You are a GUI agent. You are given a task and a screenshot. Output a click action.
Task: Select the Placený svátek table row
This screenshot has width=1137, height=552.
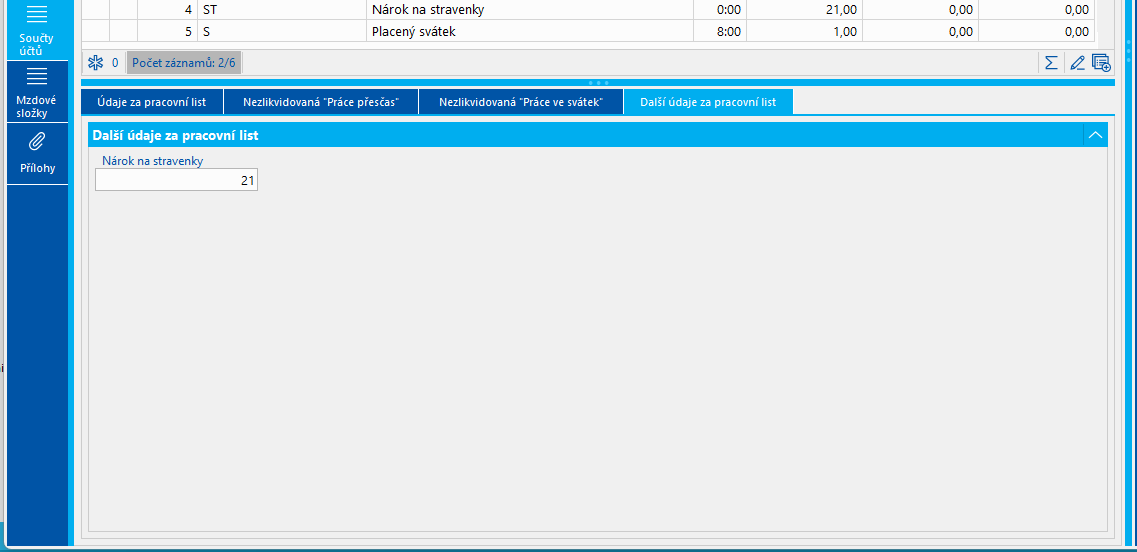pyautogui.click(x=587, y=31)
